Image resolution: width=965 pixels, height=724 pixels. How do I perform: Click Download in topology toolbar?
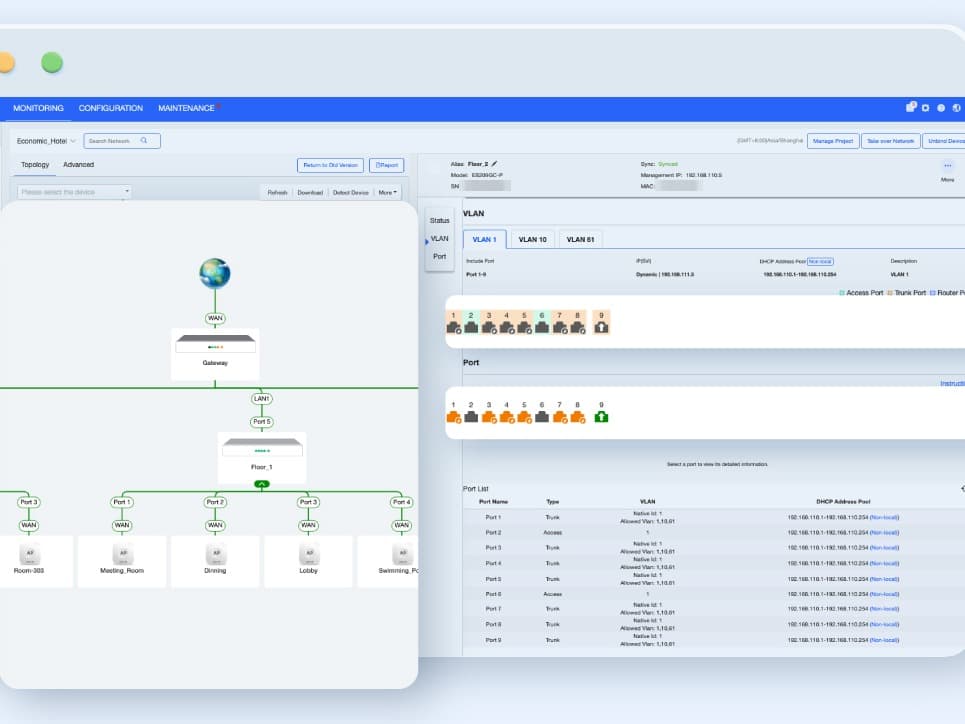tap(310, 193)
